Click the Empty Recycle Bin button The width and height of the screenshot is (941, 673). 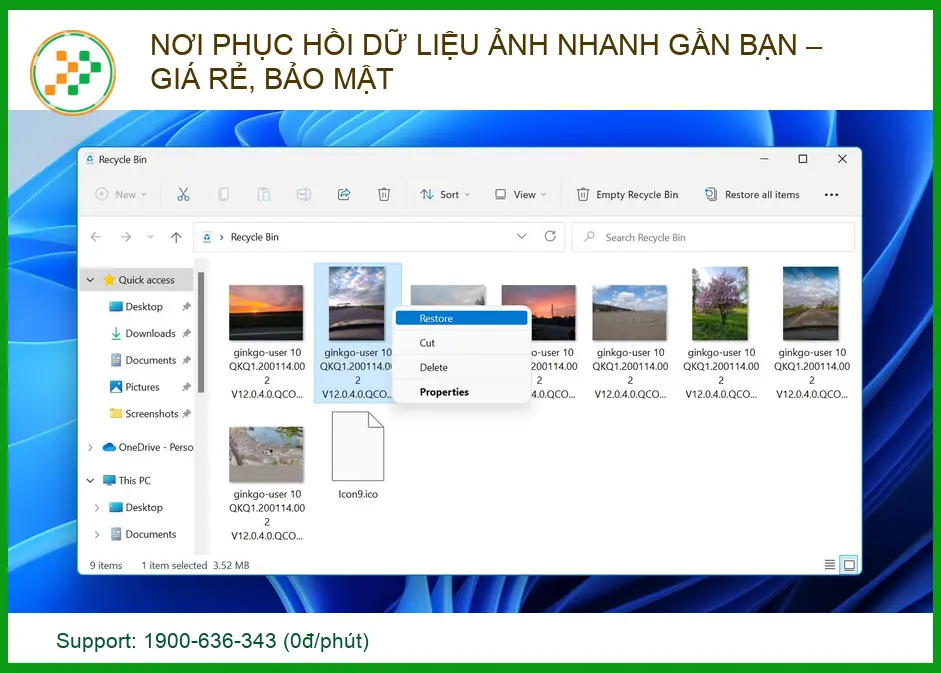[627, 195]
